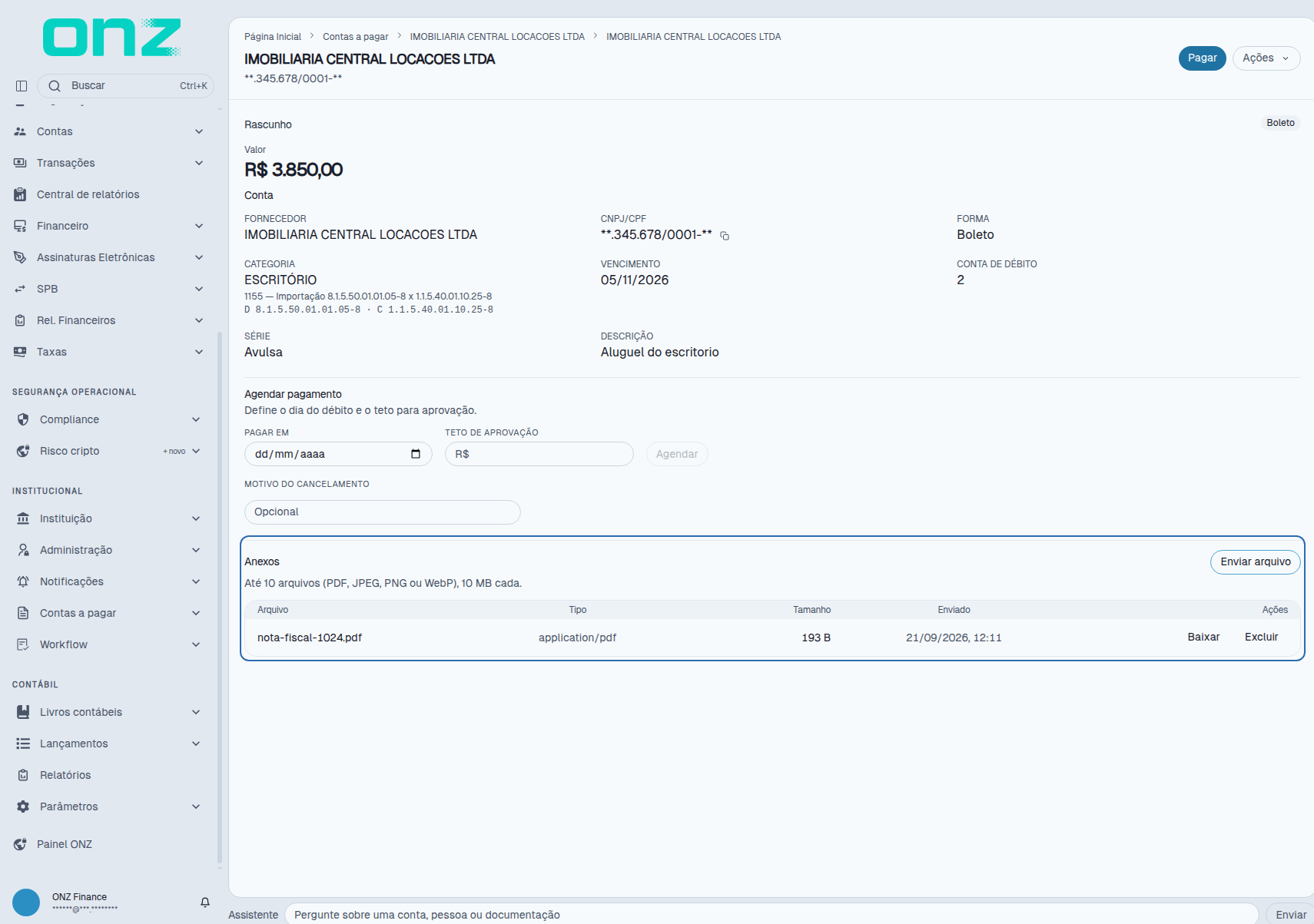Expand the Financeiro menu chevron
1314x924 pixels.
pyautogui.click(x=199, y=226)
